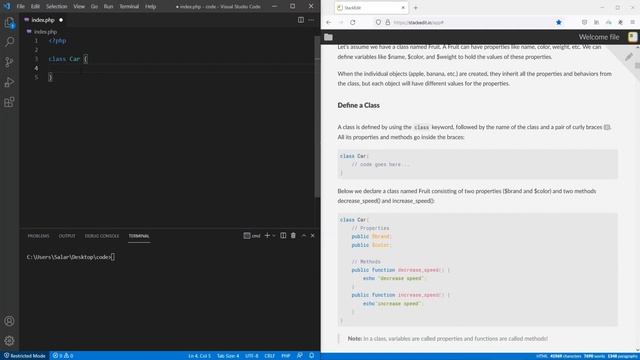Screen dimensions: 640x360
Task: Open errors and warnings count in status bar
Action: pos(62,356)
